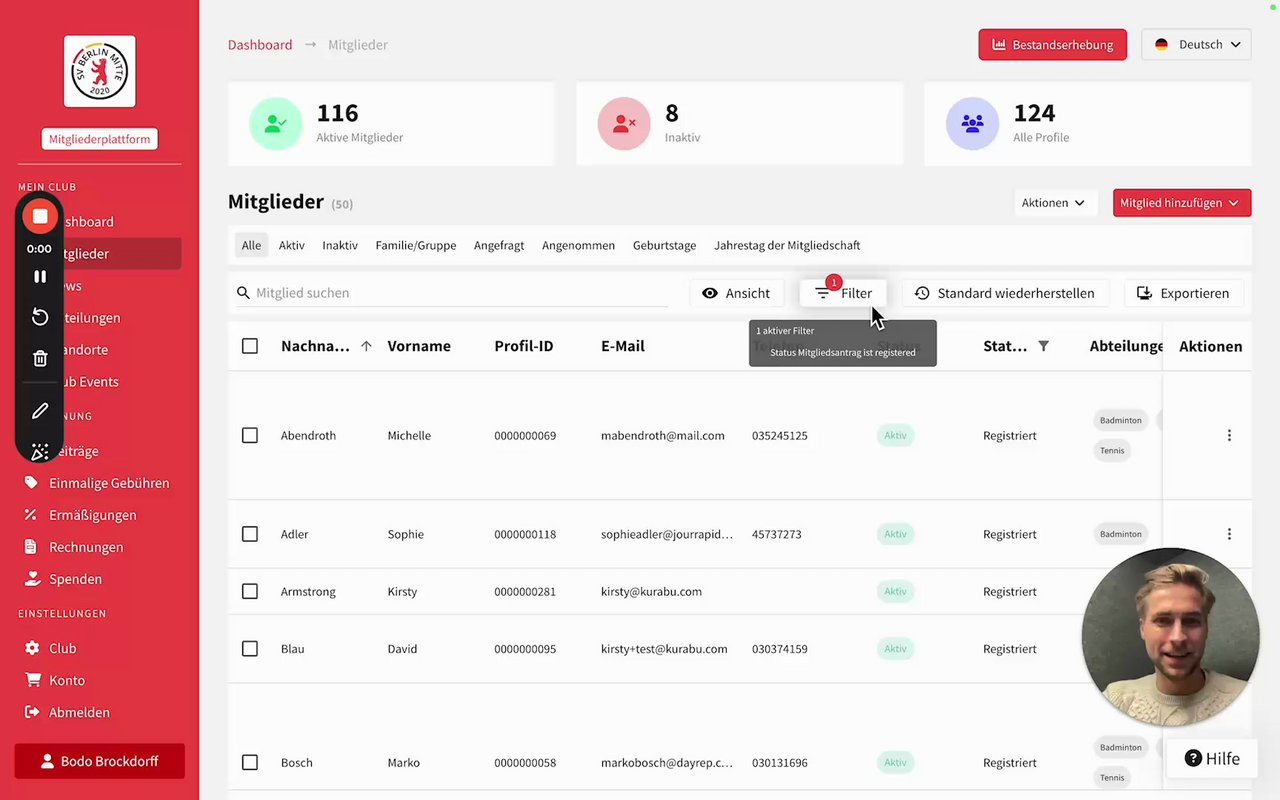The image size is (1280, 800).
Task: Open the Filter panel
Action: click(843, 293)
